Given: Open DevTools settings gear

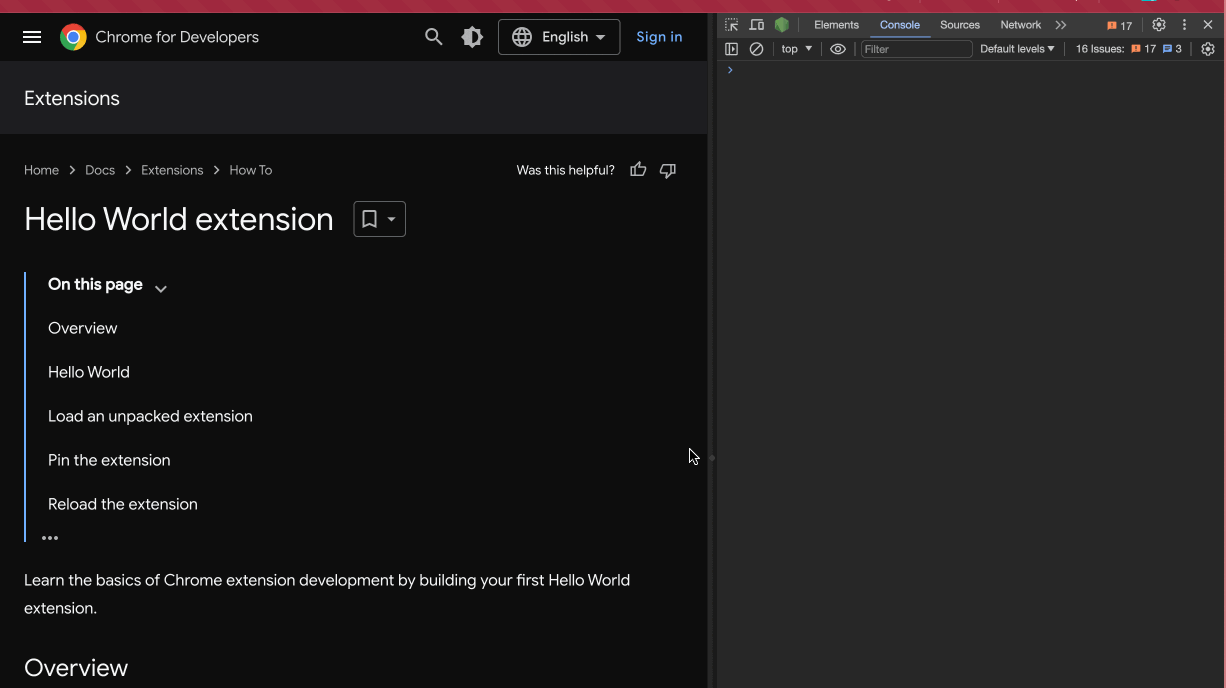Looking at the screenshot, I should pyautogui.click(x=1158, y=24).
